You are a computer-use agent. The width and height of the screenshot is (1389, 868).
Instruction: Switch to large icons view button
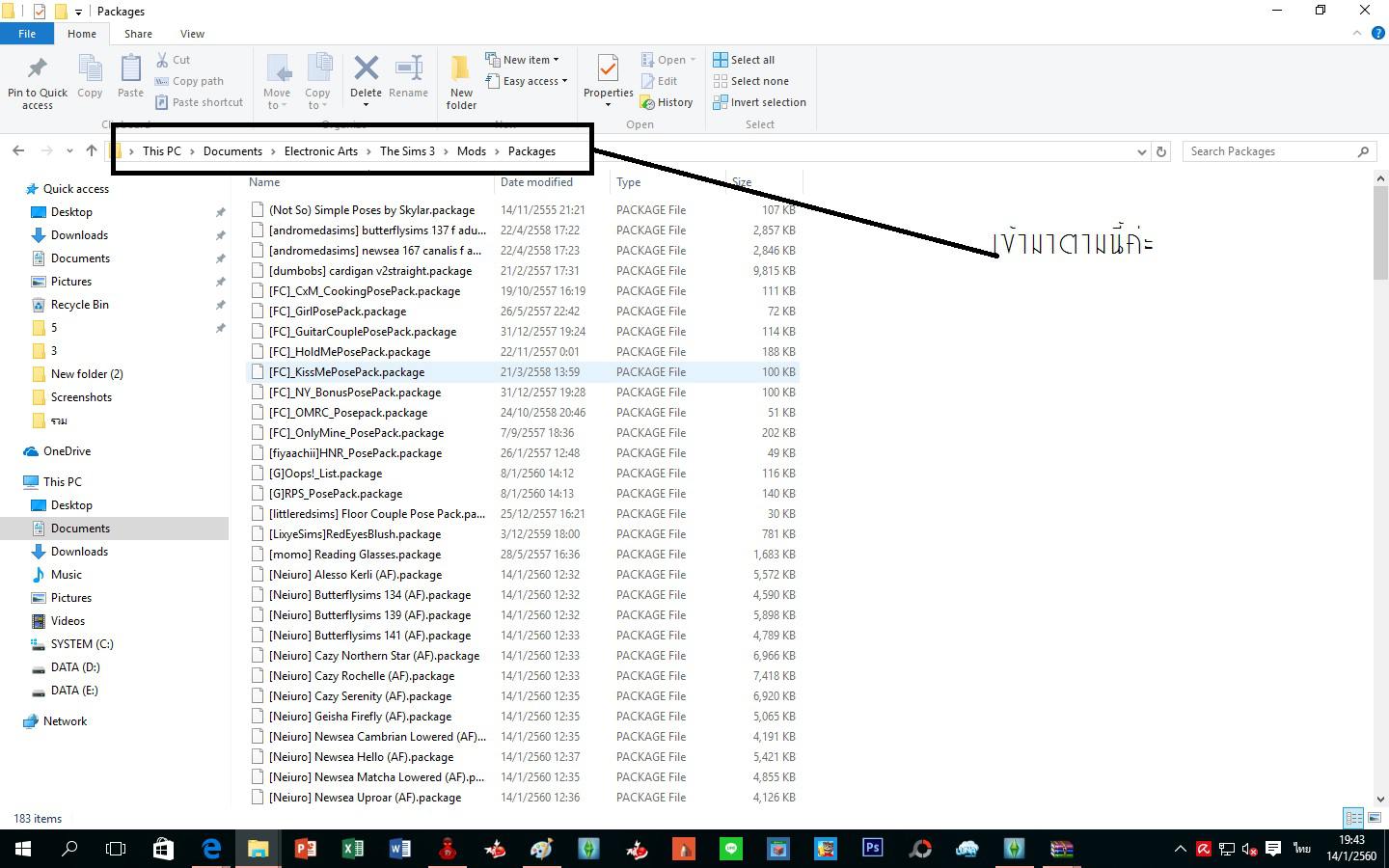coord(1375,818)
